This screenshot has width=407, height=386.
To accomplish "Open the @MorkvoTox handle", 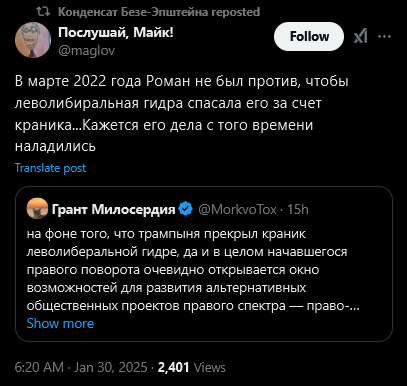I will coord(237,209).
